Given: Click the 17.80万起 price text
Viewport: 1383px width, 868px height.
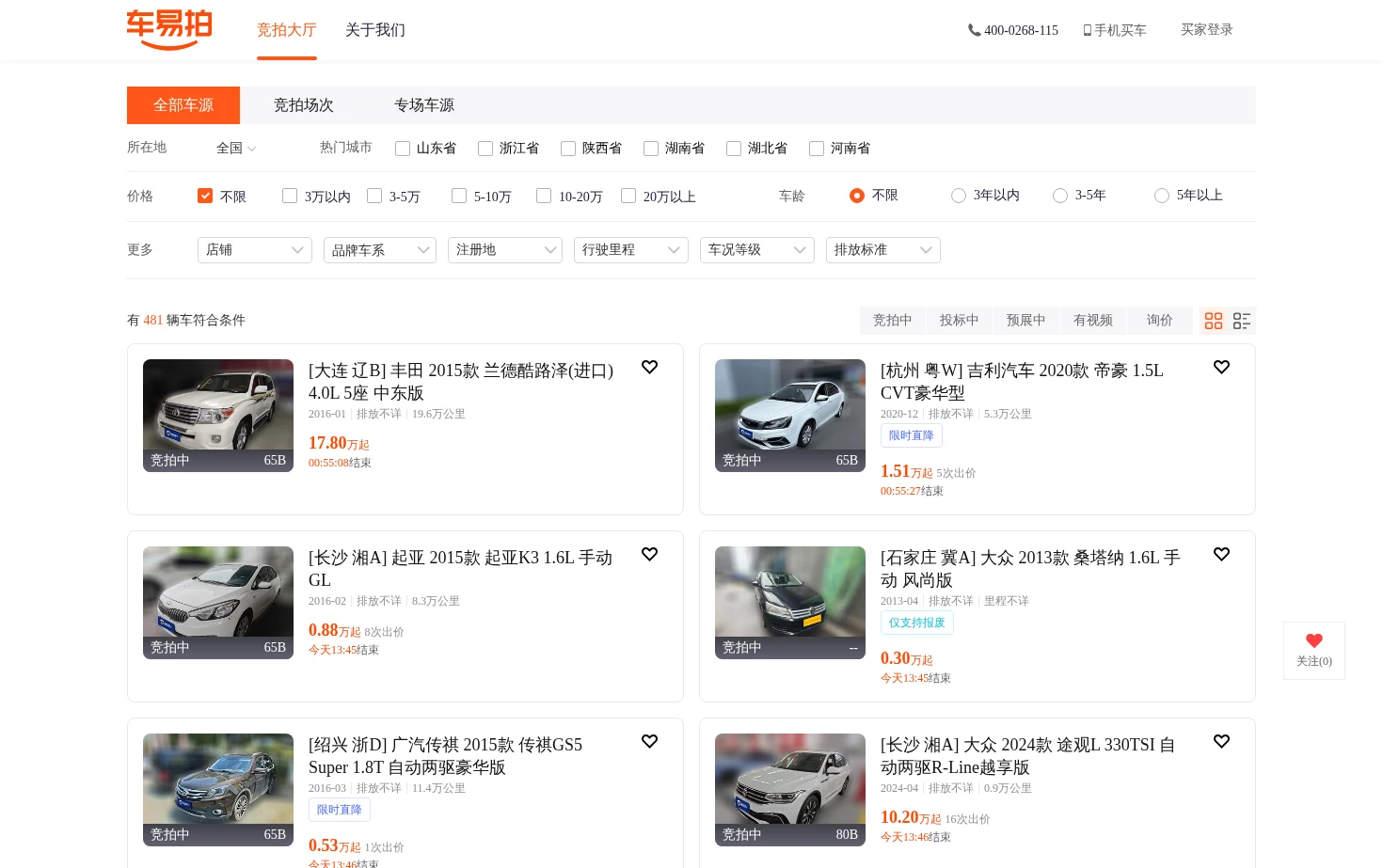Looking at the screenshot, I should point(339,443).
